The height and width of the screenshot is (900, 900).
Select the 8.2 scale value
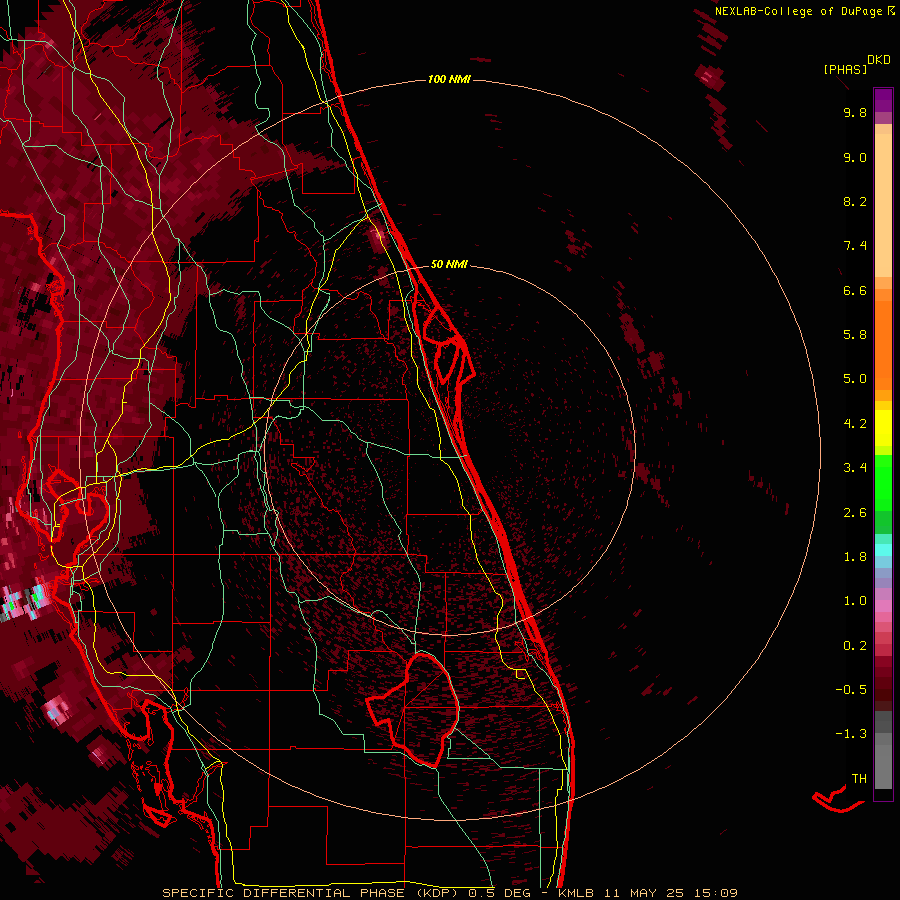855,201
